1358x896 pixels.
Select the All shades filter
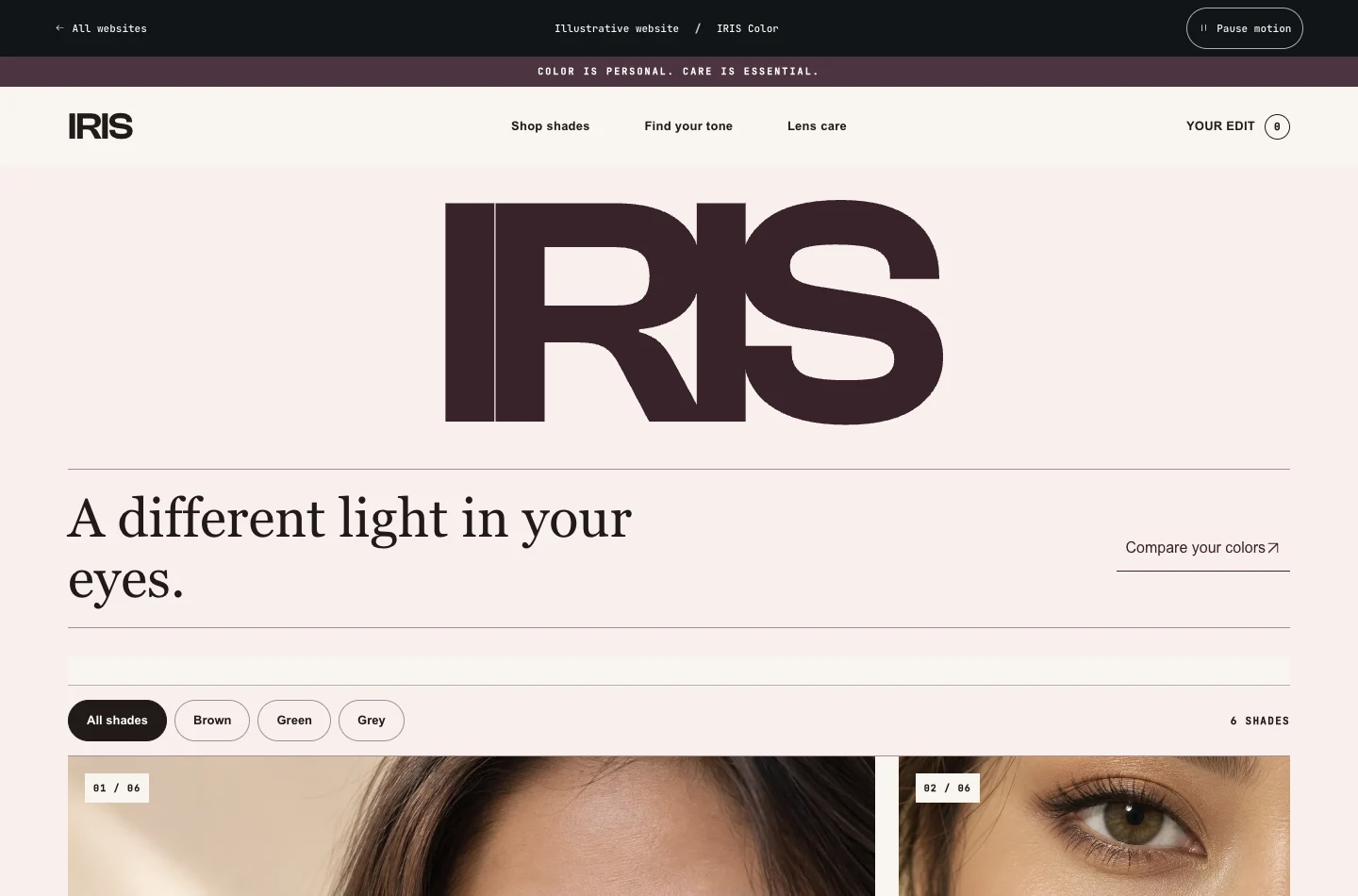pos(117,721)
